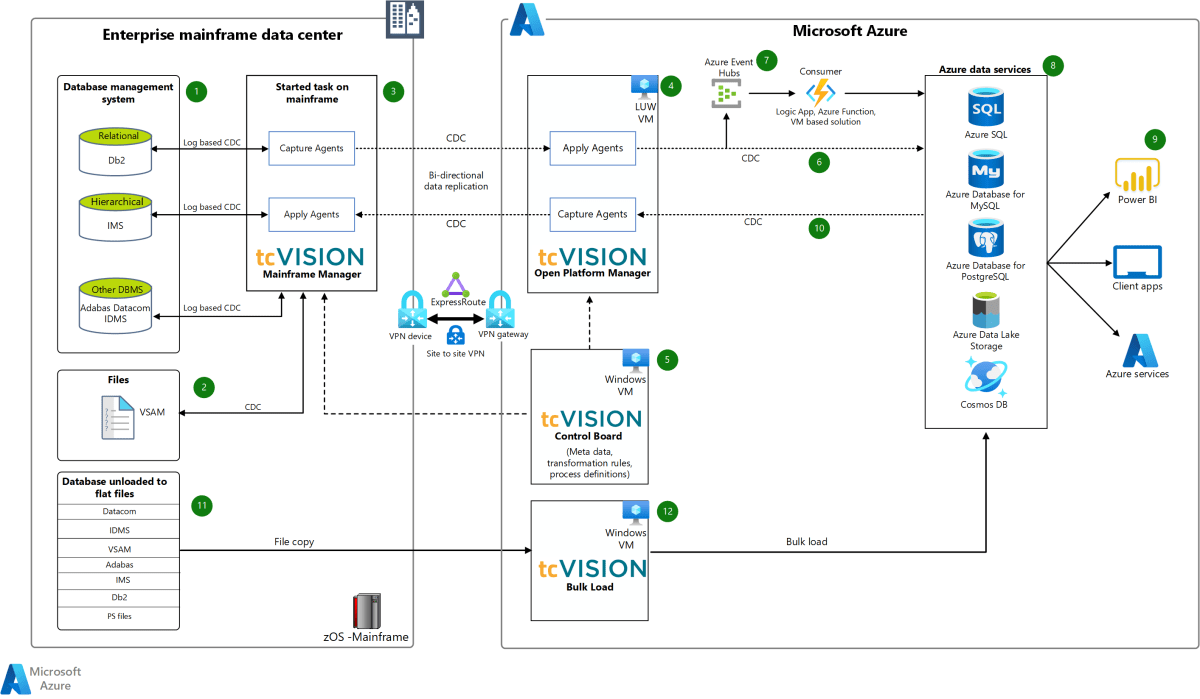Select the Apply Agents box in LUW VM
The width and height of the screenshot is (1200, 699).
pyautogui.click(x=593, y=148)
